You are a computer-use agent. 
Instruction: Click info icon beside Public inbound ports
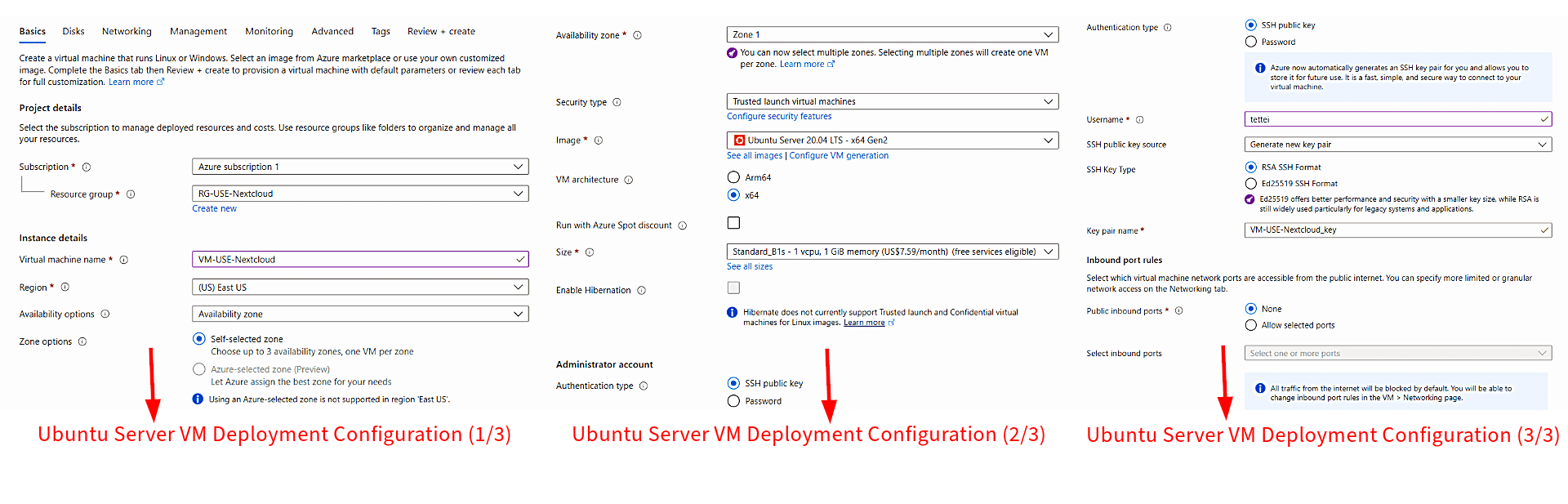(x=1179, y=310)
